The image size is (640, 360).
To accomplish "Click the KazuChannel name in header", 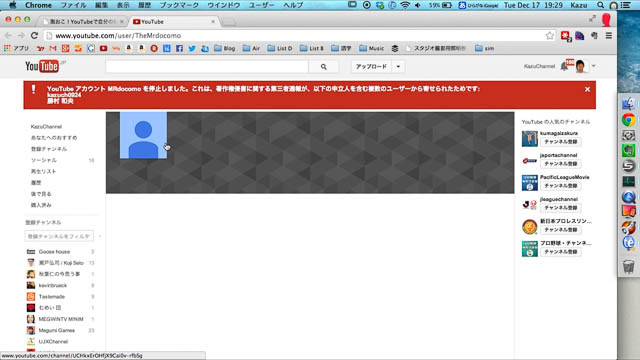I will click(x=539, y=66).
